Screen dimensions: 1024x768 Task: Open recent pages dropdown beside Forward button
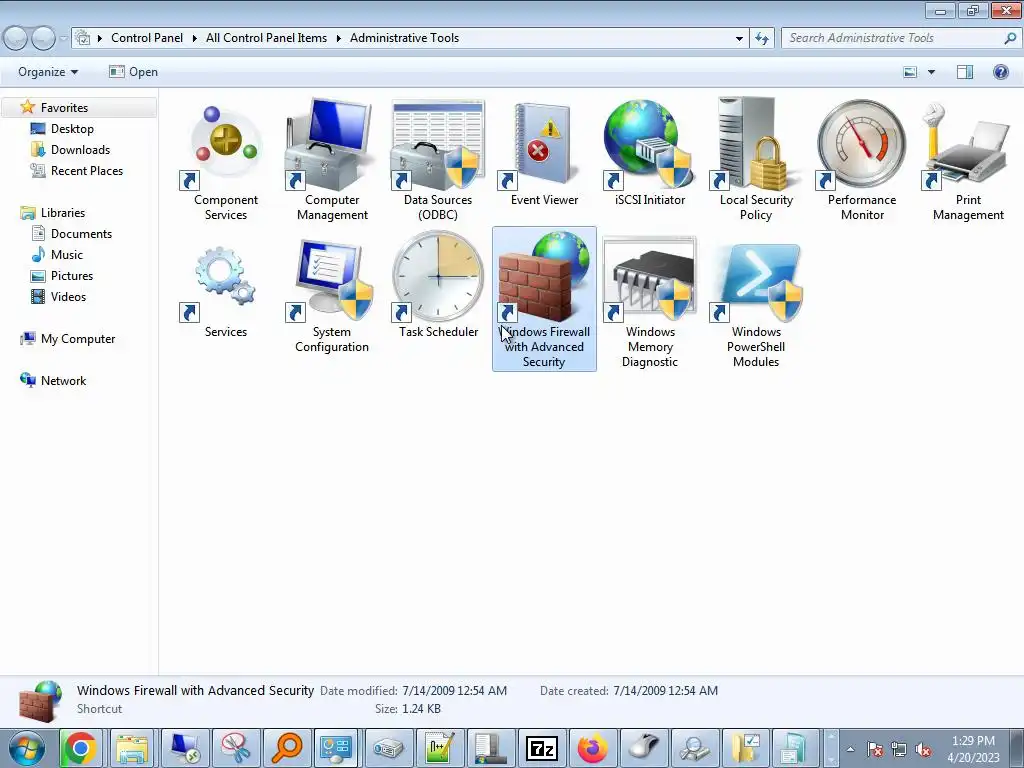[63, 39]
